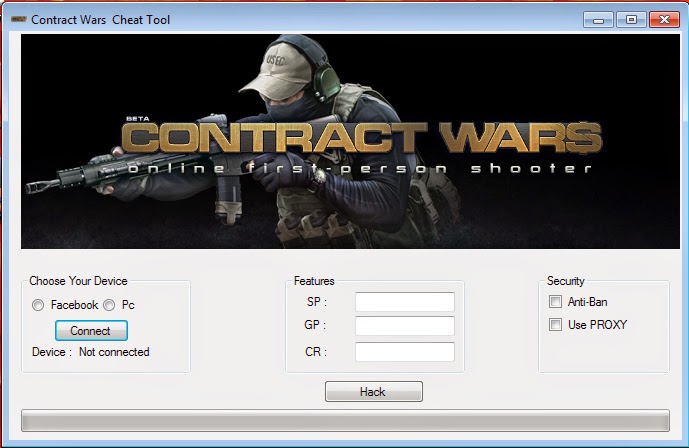Screen dimensions: 689x448
Task: Click the 'Choose Your Device' group label
Action: tap(78, 281)
